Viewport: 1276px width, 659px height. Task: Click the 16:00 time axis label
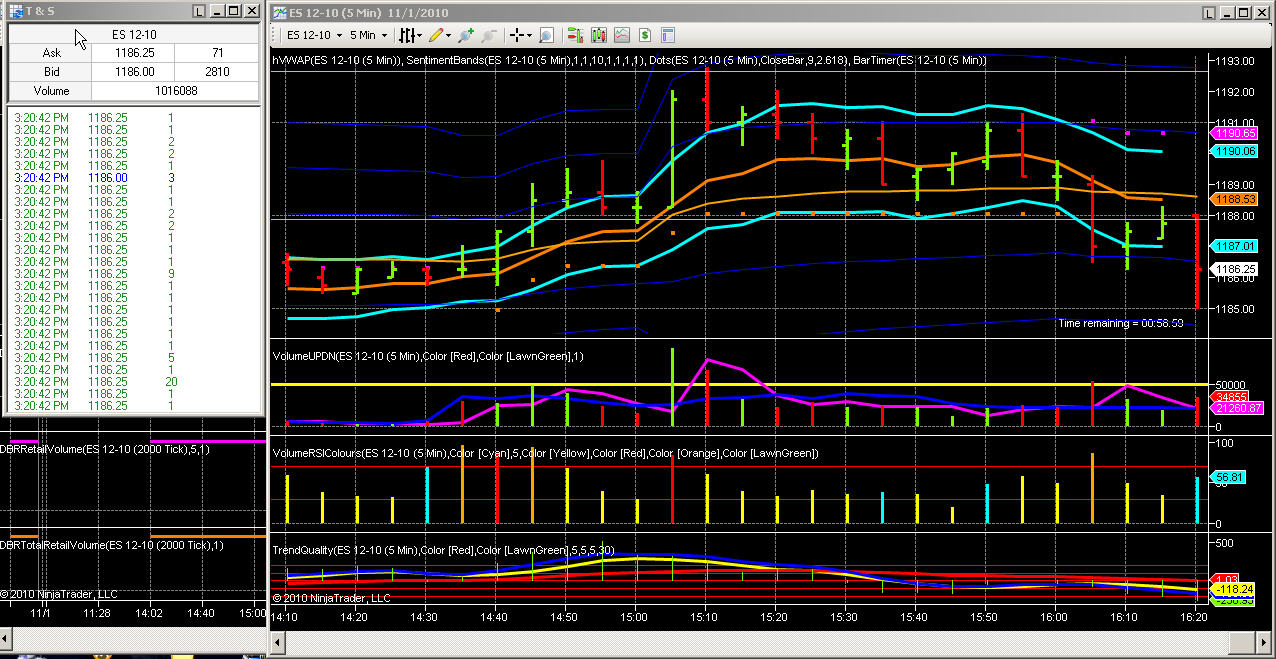[x=1055, y=618]
